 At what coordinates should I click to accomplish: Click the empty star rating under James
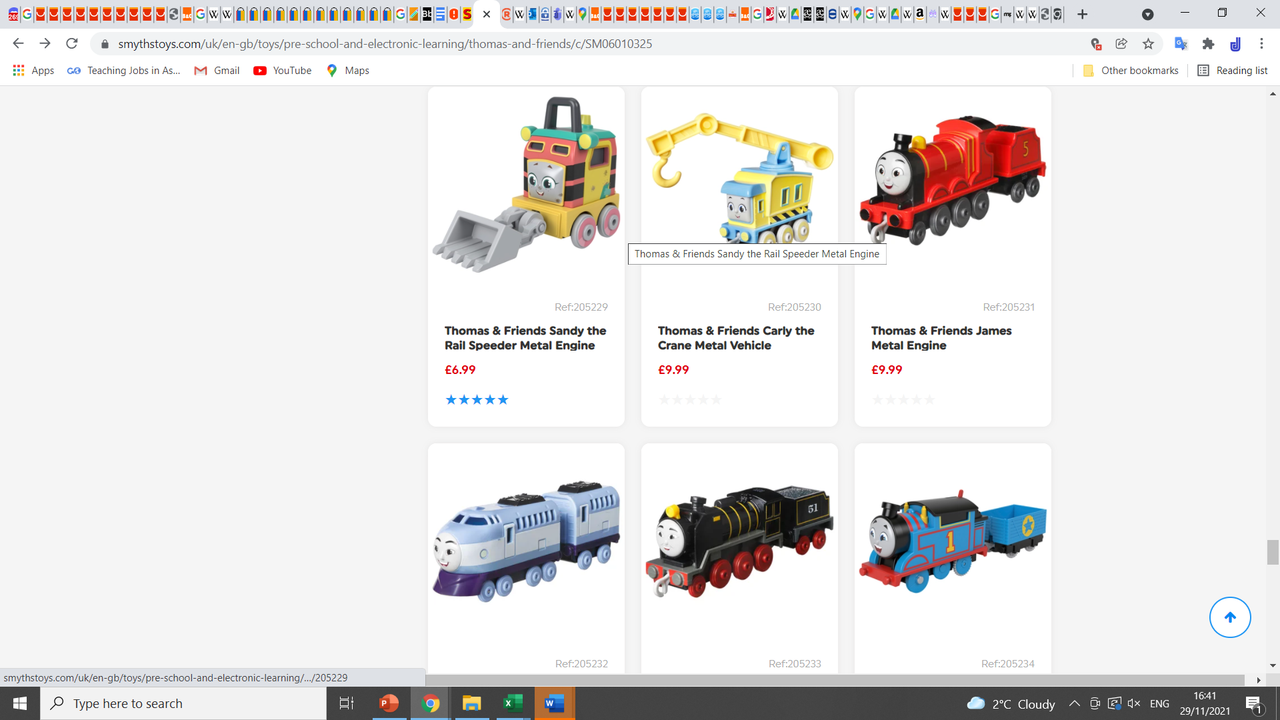point(903,400)
